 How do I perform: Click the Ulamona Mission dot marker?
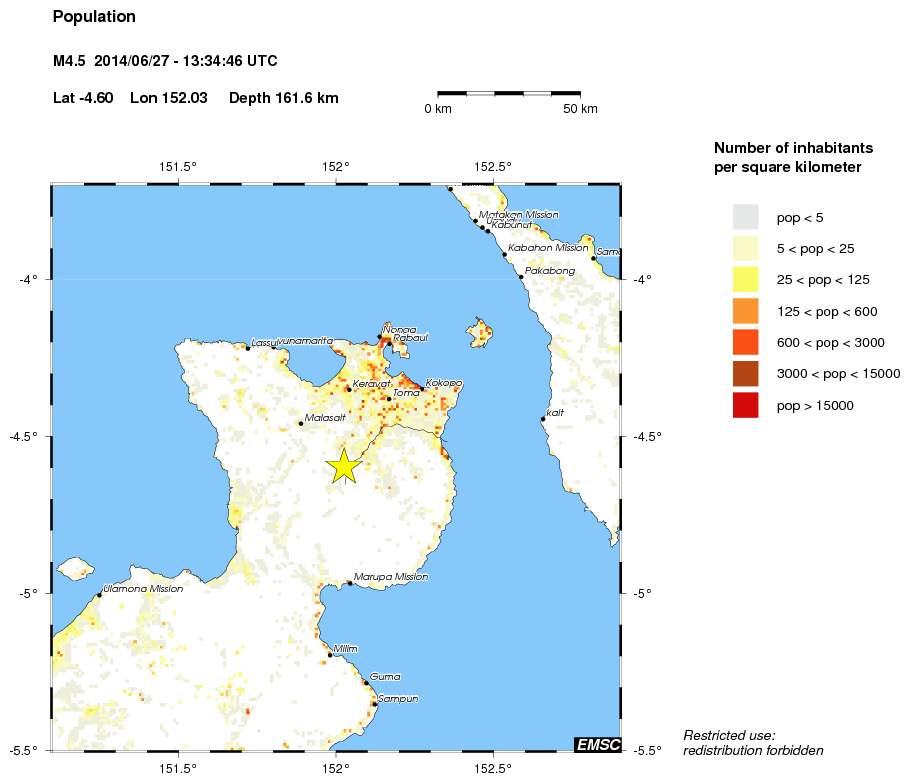pos(99,595)
